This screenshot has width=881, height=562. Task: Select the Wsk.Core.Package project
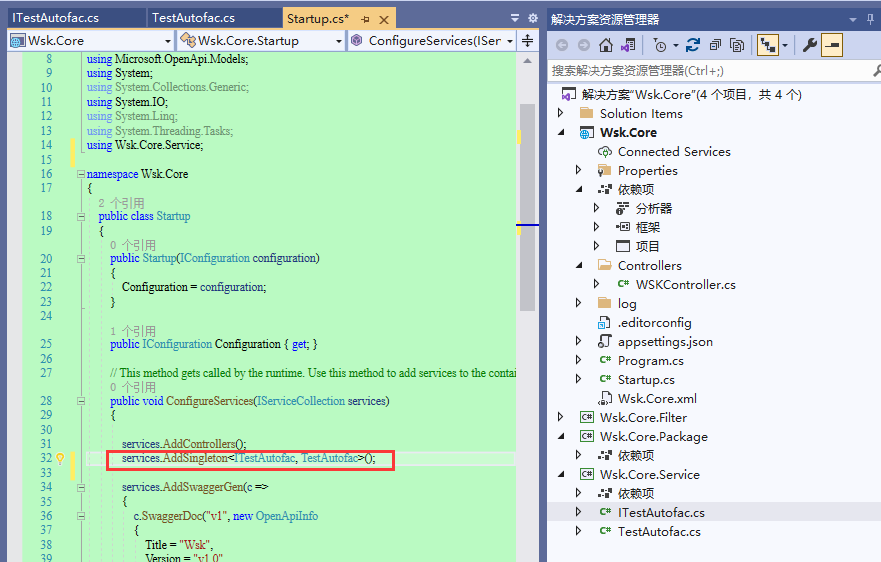pyautogui.click(x=653, y=436)
